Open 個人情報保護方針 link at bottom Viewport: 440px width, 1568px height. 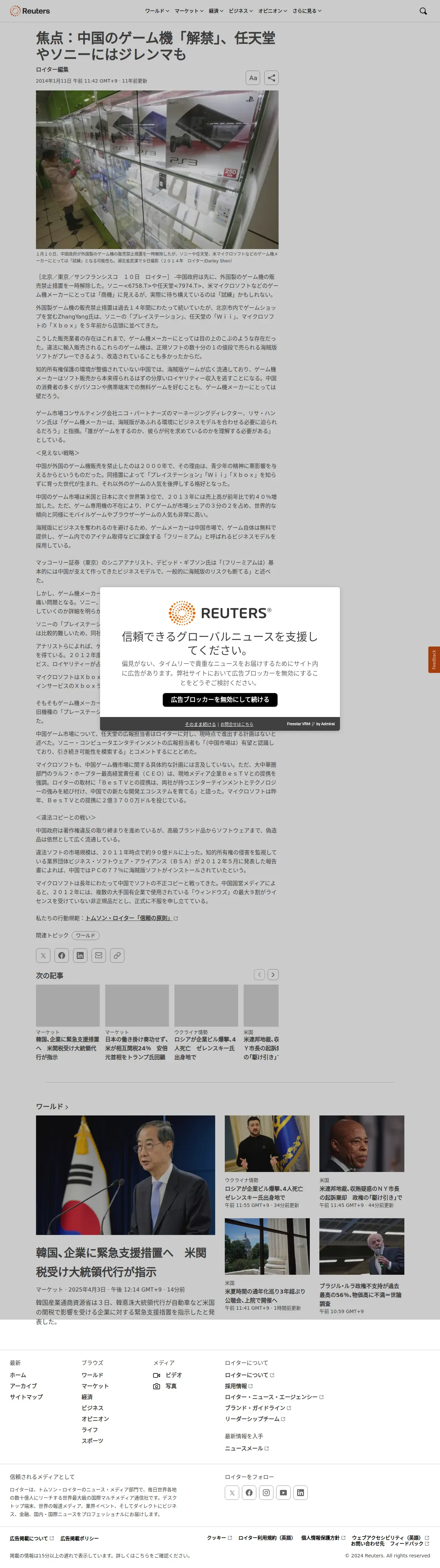[x=323, y=1538]
